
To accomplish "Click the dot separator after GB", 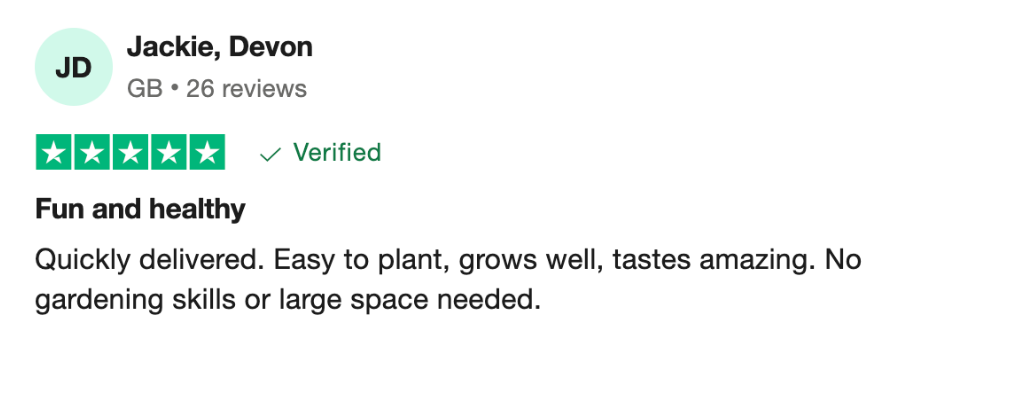I will click(174, 89).
